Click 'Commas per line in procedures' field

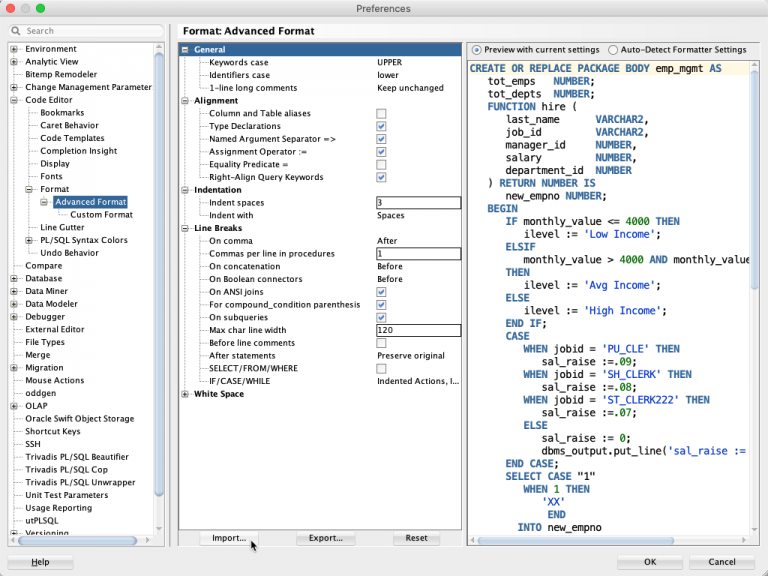(x=418, y=253)
